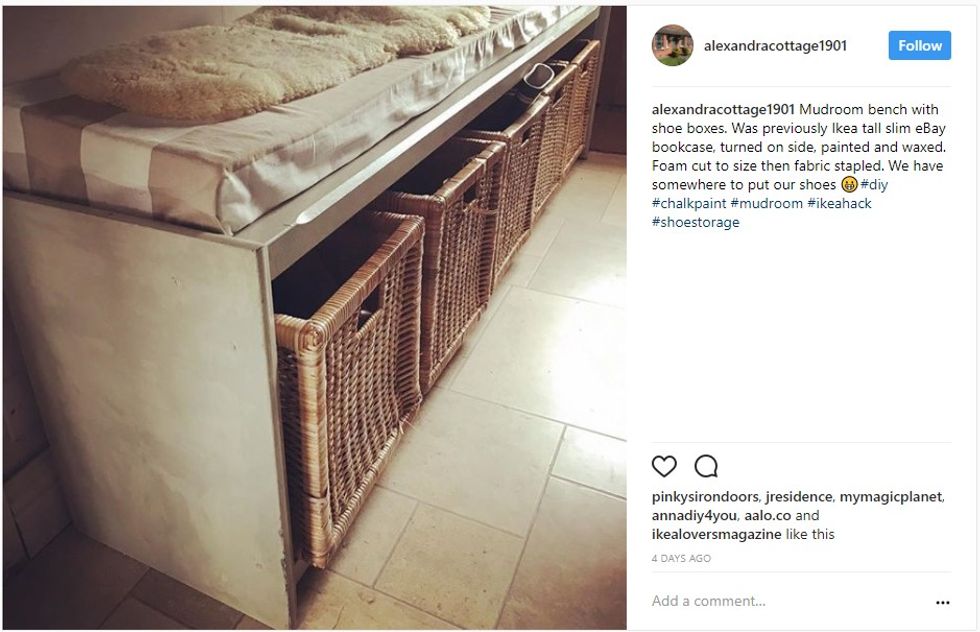Viewport: 980px width, 632px height.
Task: Open alexandracottage1901 username in the header
Action: click(775, 46)
